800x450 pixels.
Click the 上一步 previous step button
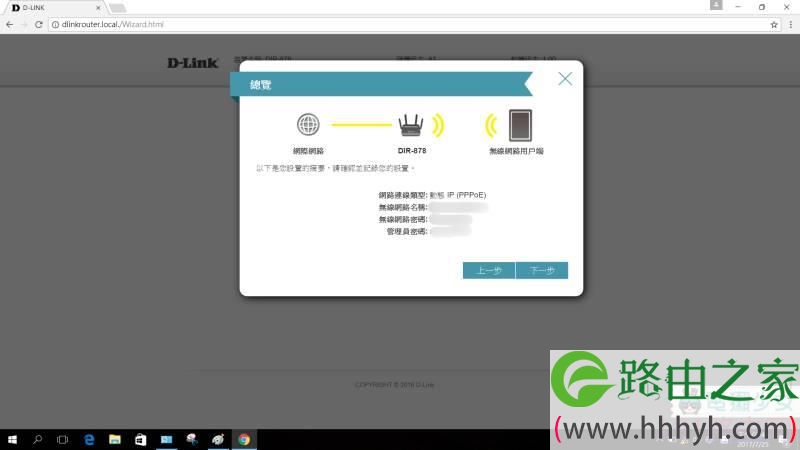pos(489,270)
